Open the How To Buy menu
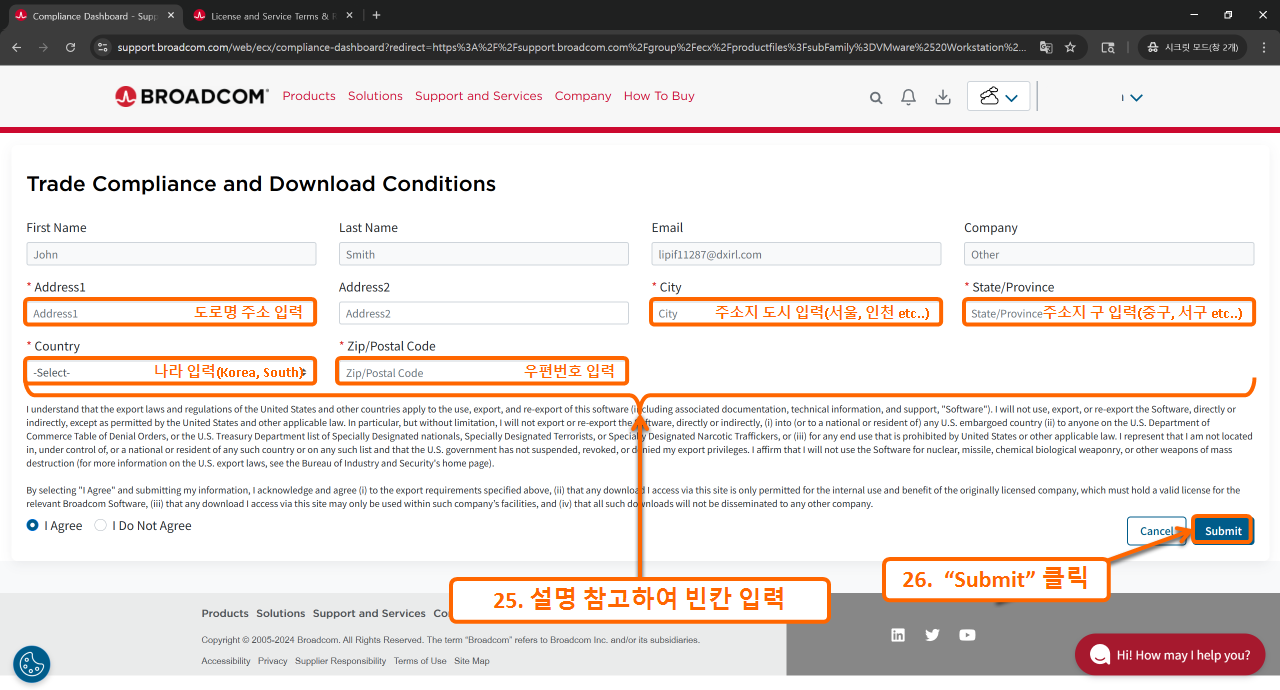 click(x=659, y=96)
